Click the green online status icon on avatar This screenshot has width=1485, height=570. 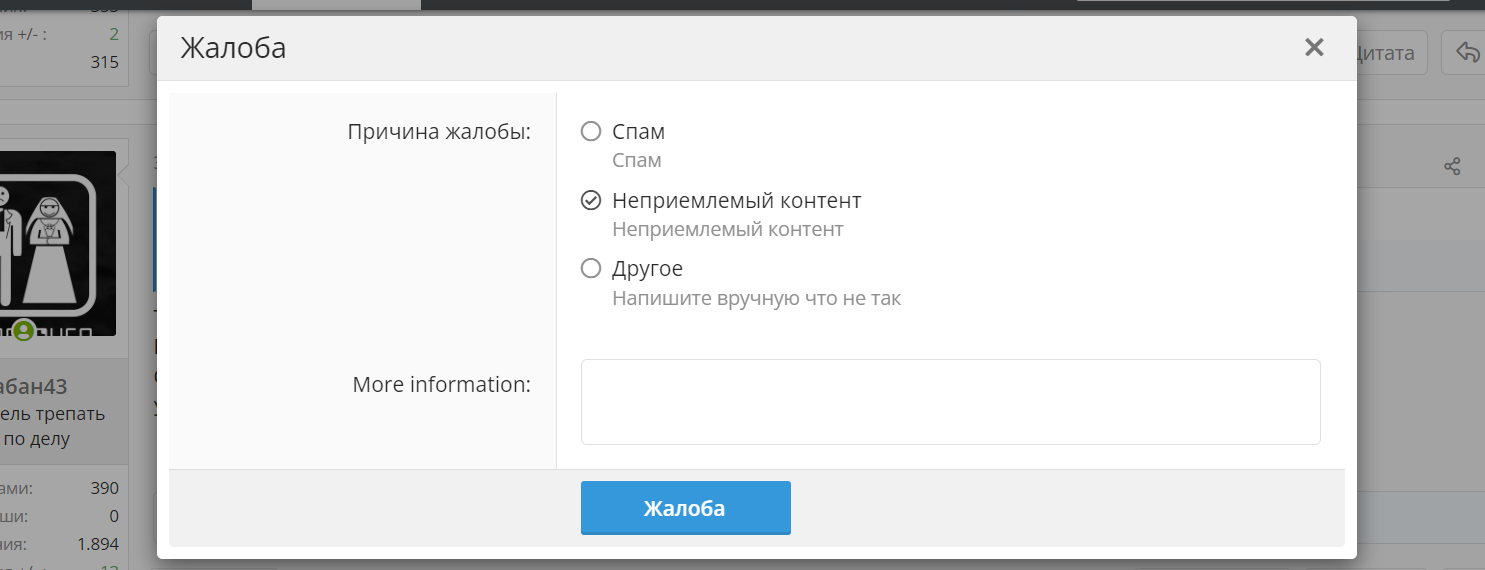[x=23, y=329]
